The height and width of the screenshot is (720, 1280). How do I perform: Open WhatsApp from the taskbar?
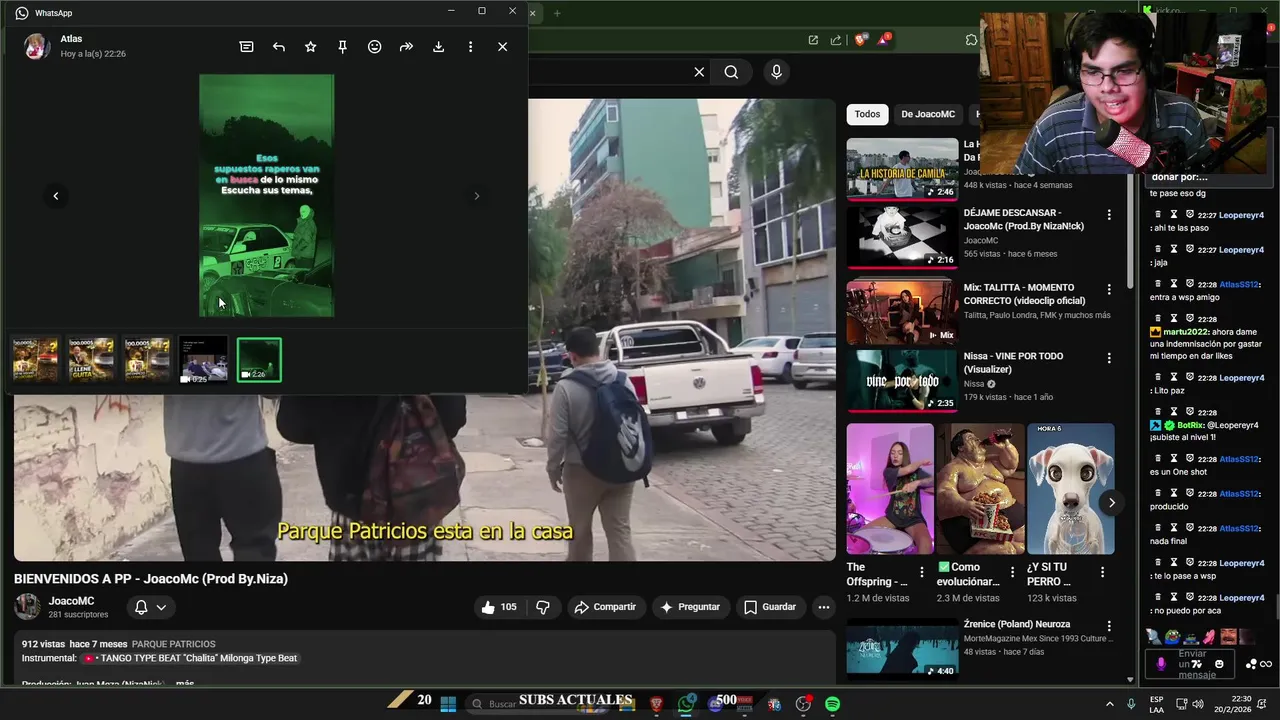pos(686,704)
